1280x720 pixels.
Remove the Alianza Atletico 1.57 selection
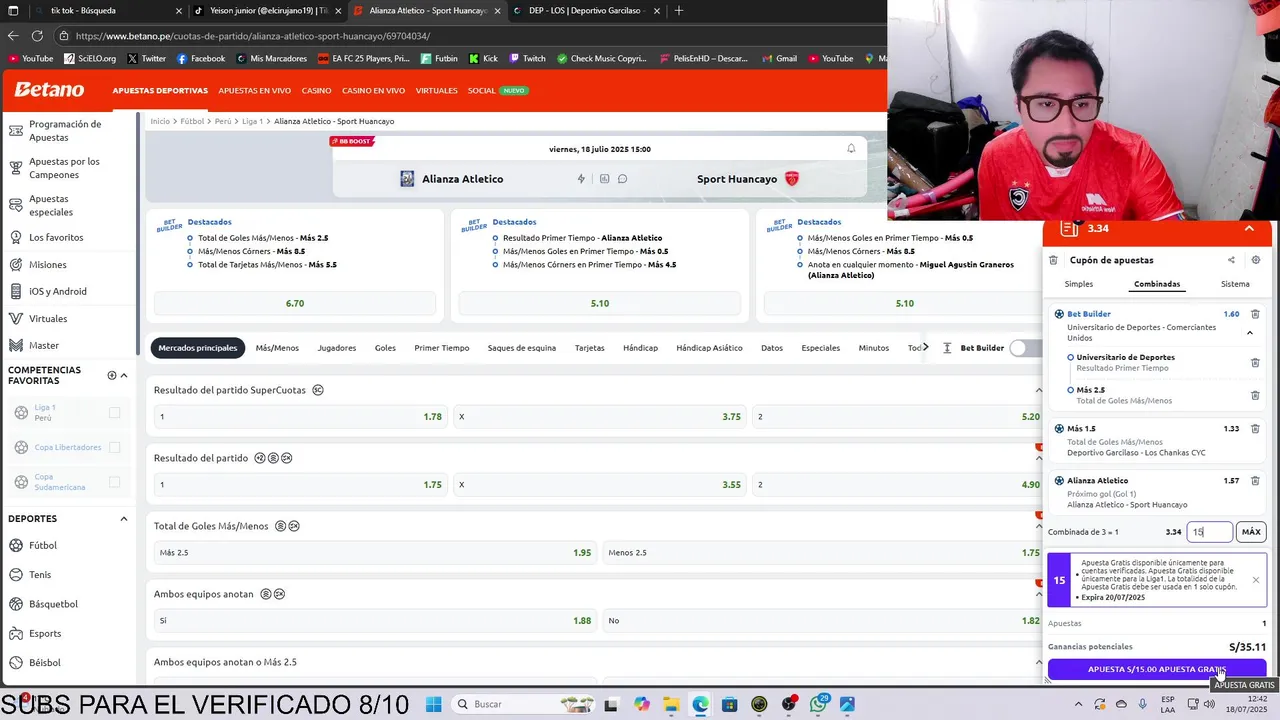pos(1255,481)
